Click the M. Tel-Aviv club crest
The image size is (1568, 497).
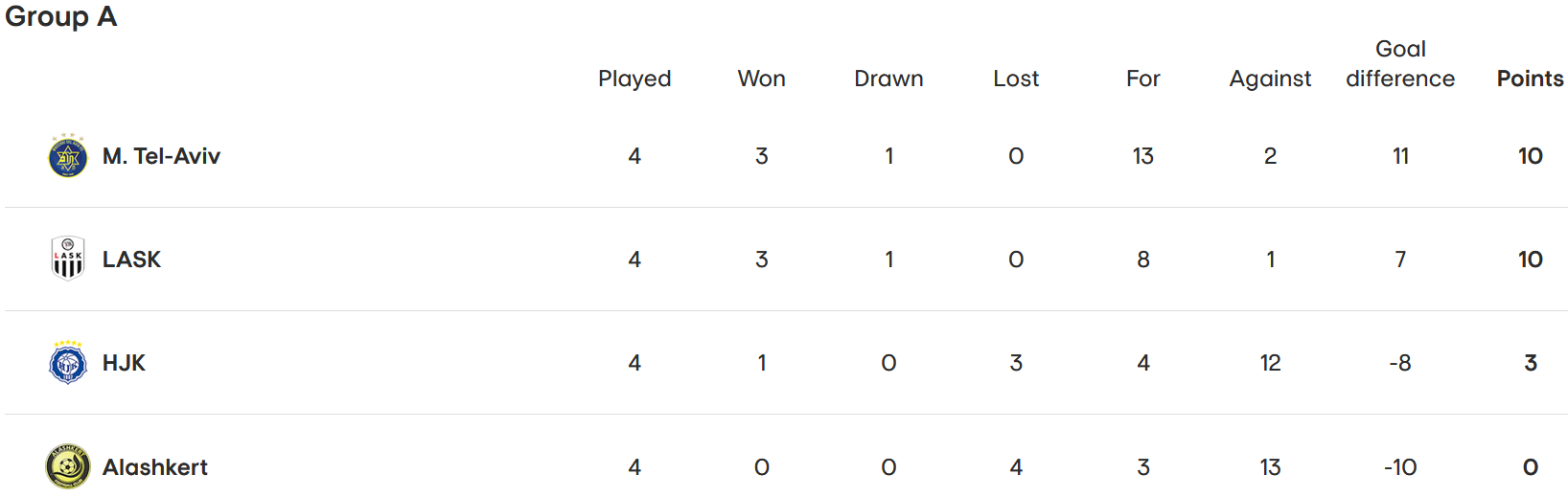[68, 156]
